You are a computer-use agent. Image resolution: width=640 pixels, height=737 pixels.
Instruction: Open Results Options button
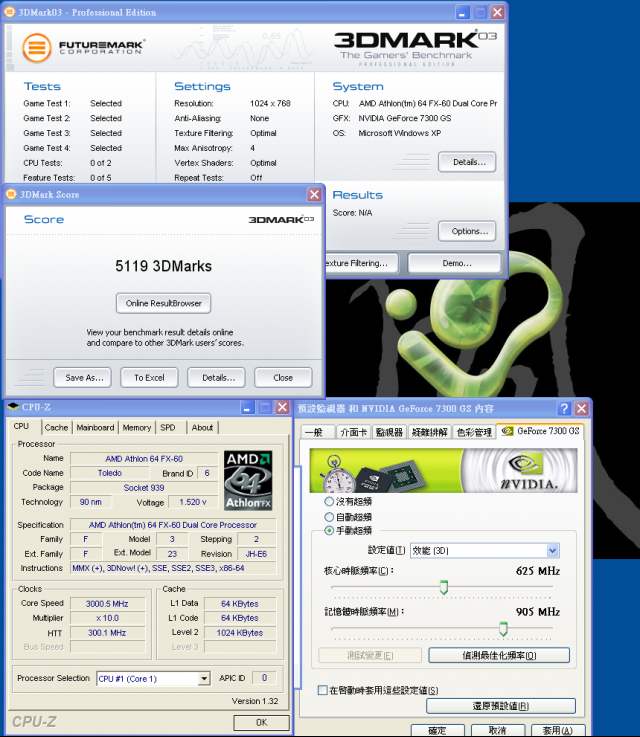[x=467, y=231]
